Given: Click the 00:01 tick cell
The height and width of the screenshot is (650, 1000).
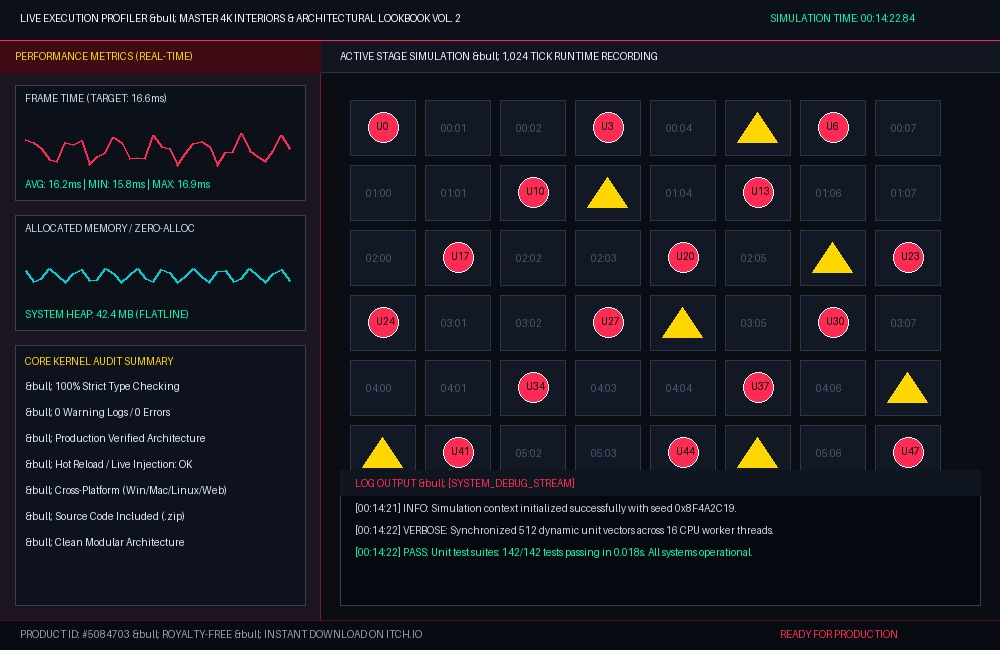Looking at the screenshot, I should [x=458, y=128].
